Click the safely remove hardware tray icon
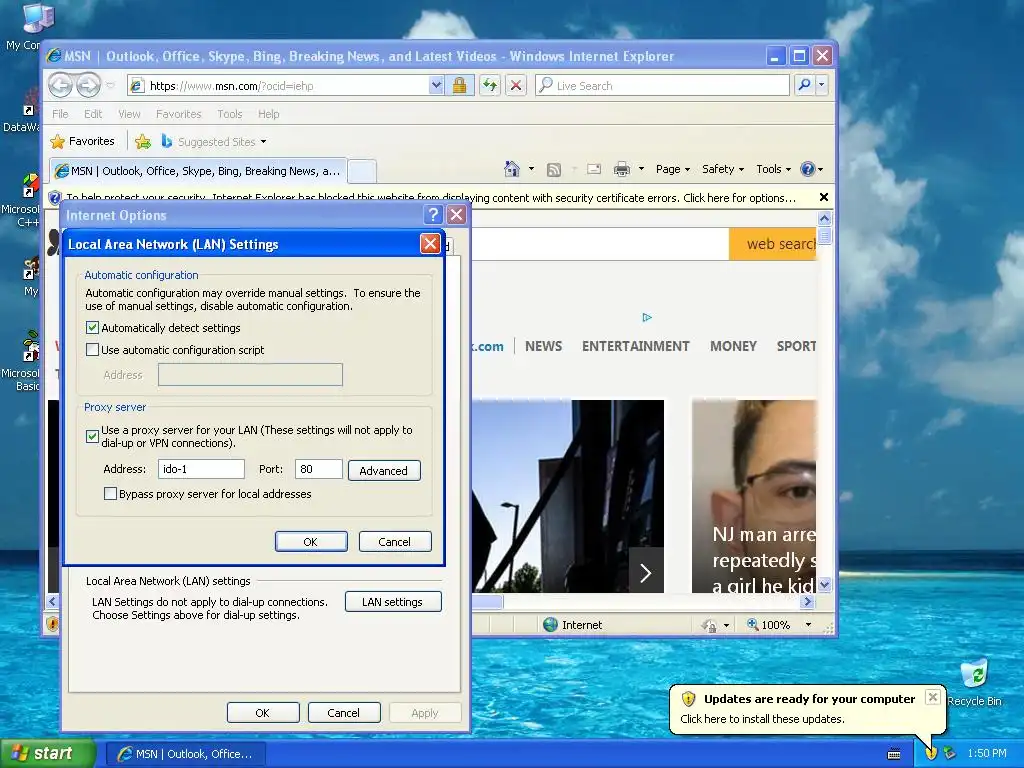The width and height of the screenshot is (1024, 768). tap(950, 754)
